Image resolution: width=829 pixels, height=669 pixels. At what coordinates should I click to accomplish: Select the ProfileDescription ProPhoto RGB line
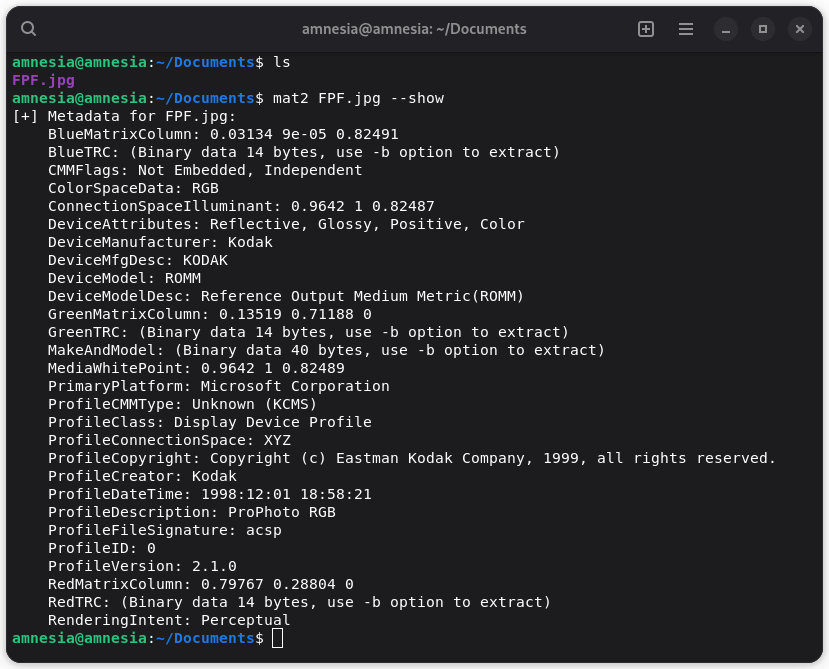point(197,512)
